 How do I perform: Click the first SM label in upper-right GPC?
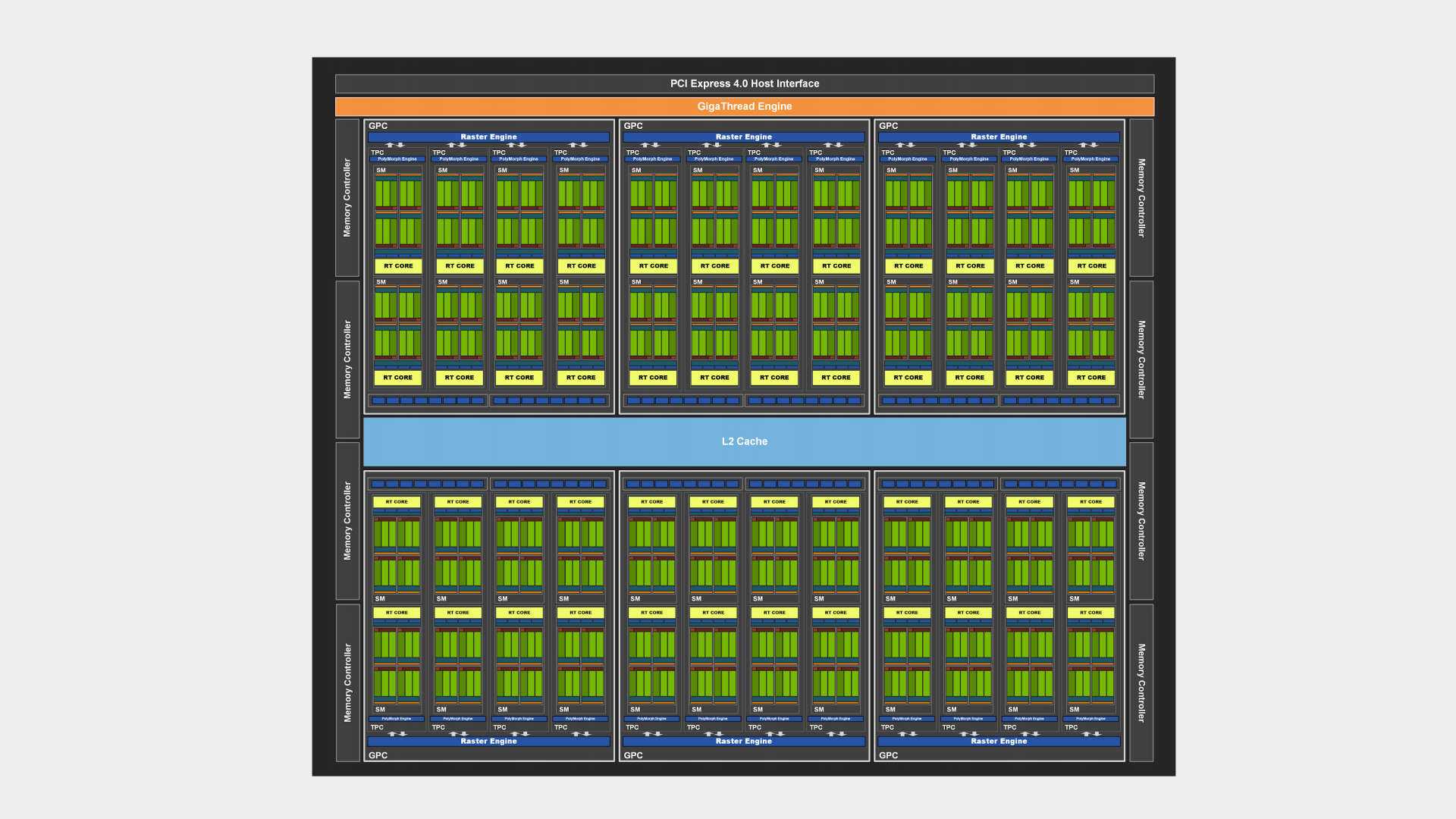coord(891,170)
